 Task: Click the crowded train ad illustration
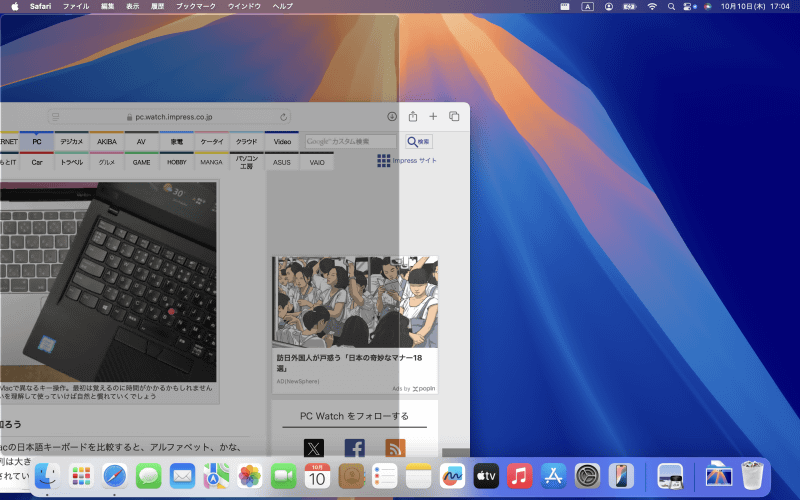[355, 302]
